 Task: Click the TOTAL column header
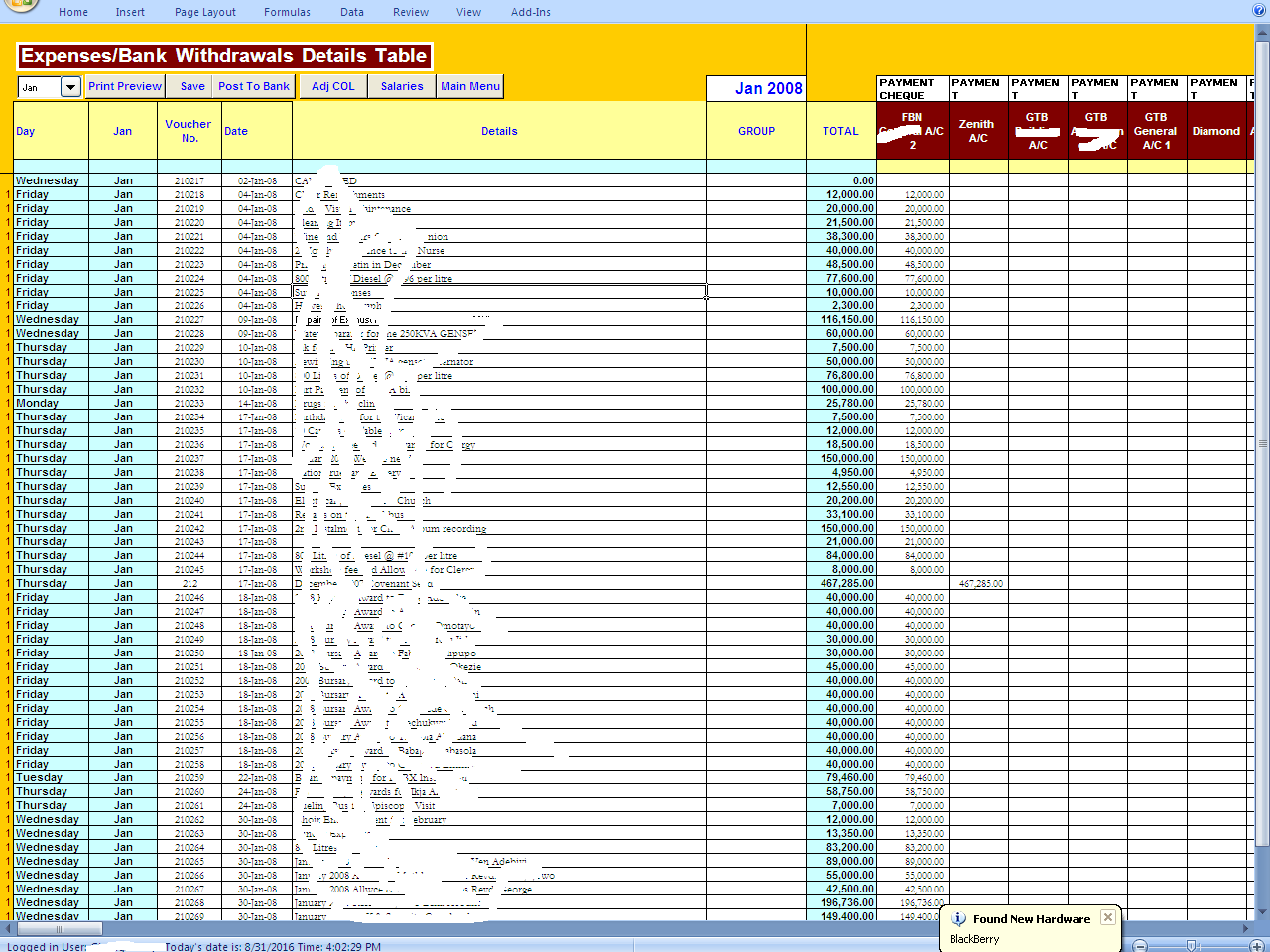[x=840, y=131]
